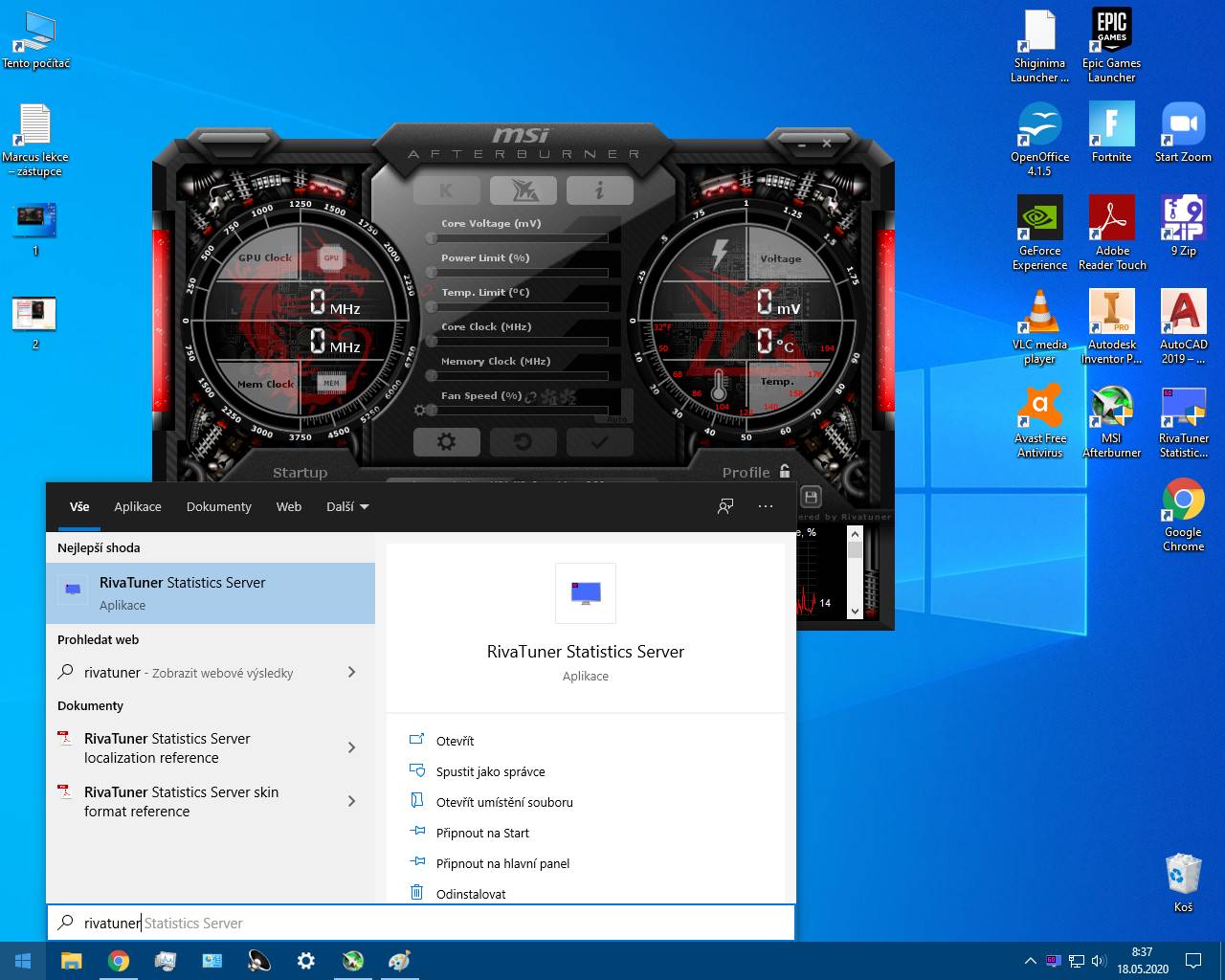Choose Připnout na hlavní panel
This screenshot has width=1225, height=980.
(502, 863)
